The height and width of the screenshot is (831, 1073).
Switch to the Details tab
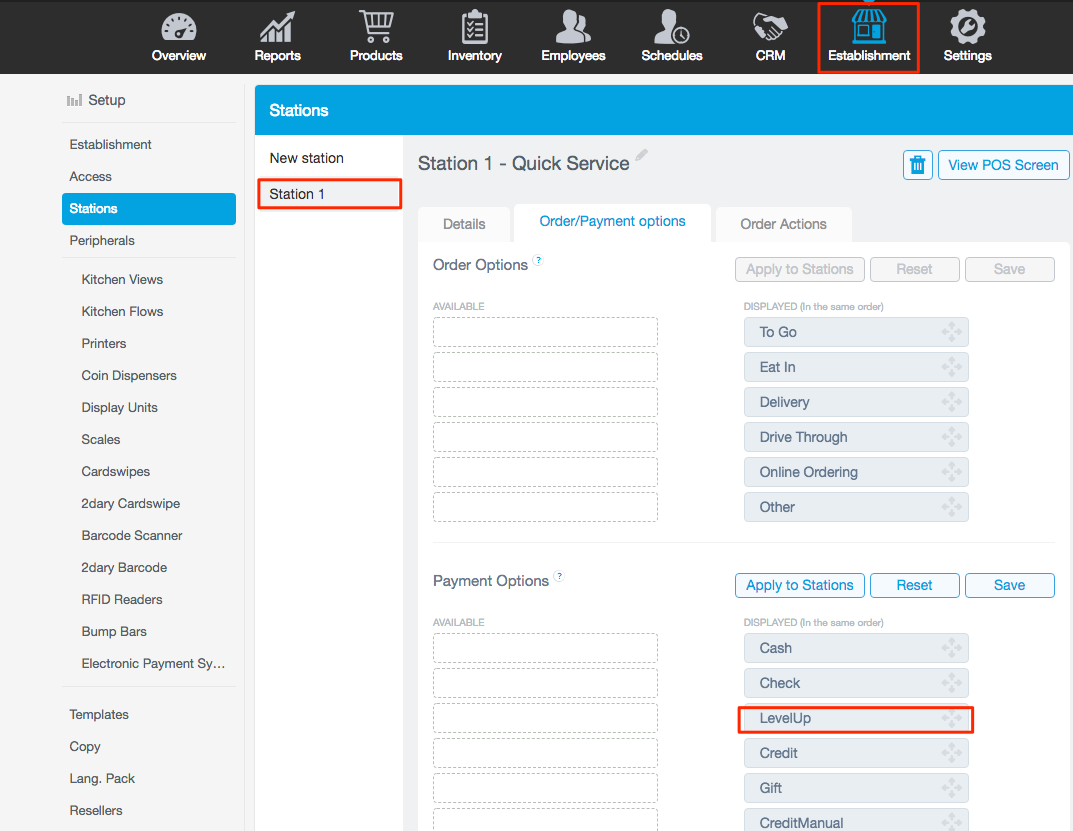tap(464, 224)
